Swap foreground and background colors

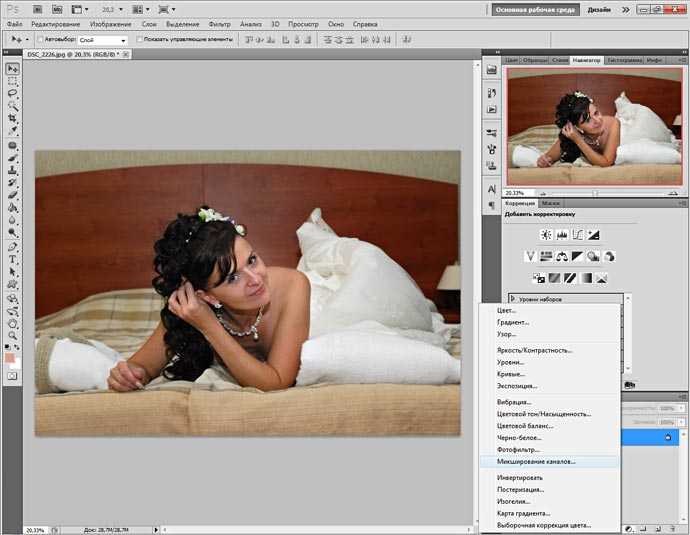pos(18,348)
